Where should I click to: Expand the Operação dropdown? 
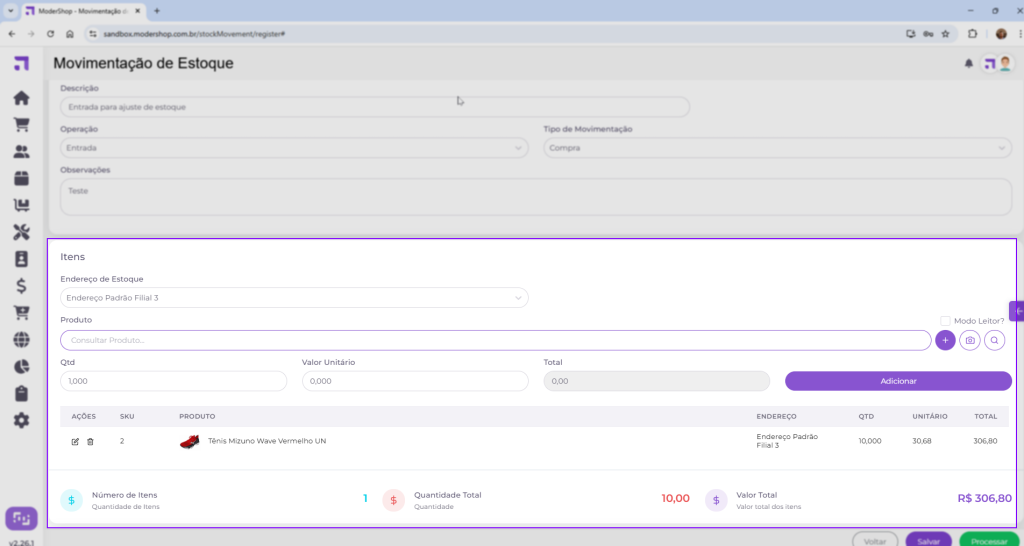(x=294, y=148)
